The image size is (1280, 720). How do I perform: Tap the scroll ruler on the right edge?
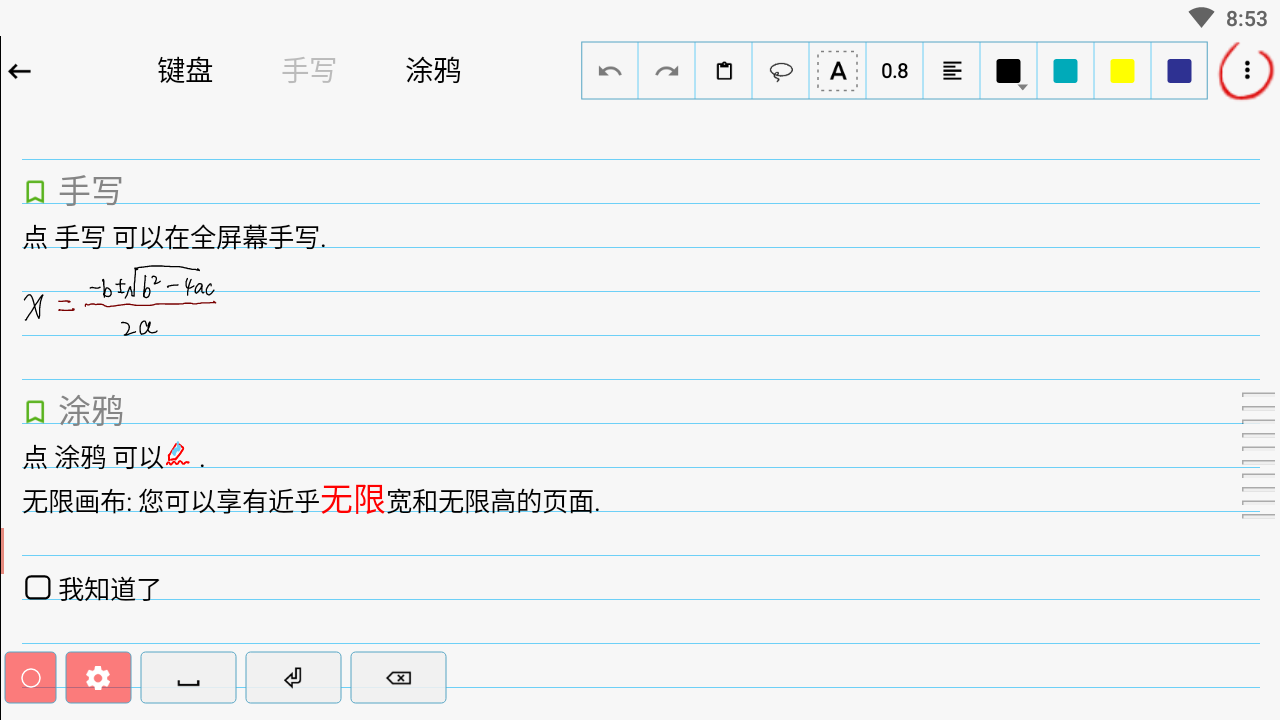pyautogui.click(x=1258, y=455)
